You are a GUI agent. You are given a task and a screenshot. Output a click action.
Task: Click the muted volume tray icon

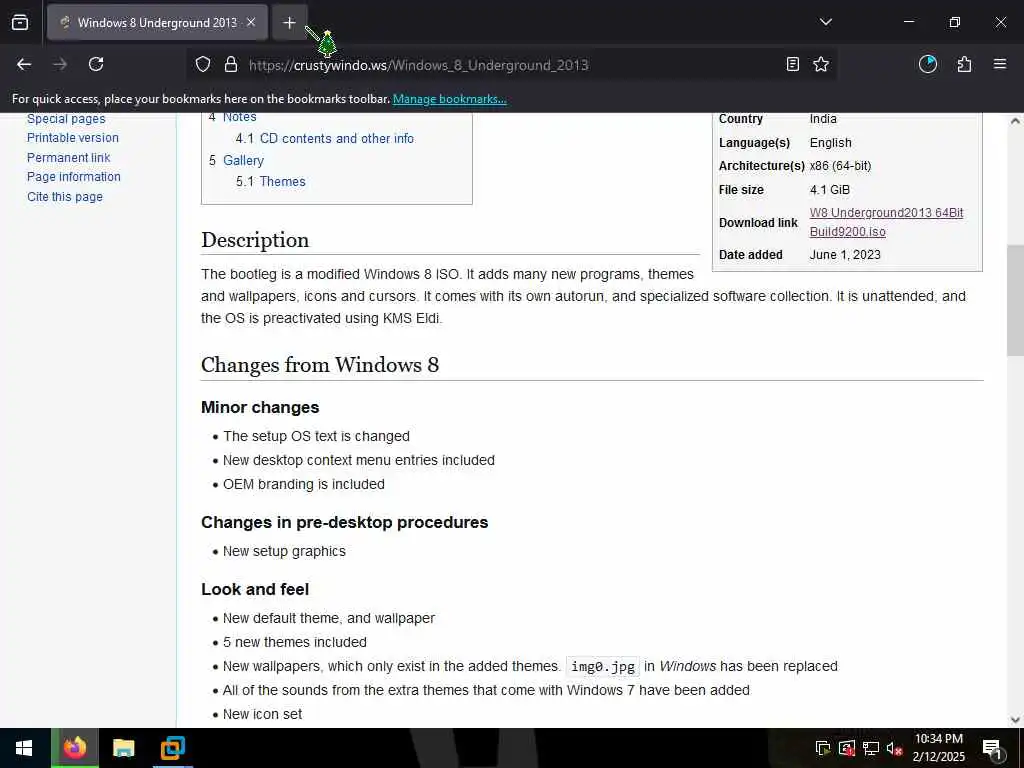point(894,748)
